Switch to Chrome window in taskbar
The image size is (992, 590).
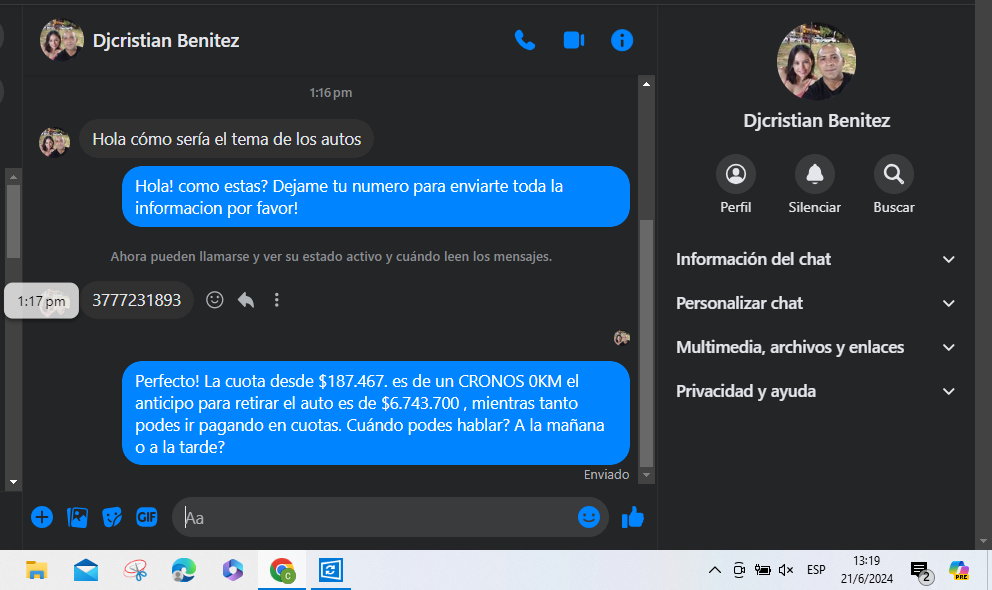point(282,570)
